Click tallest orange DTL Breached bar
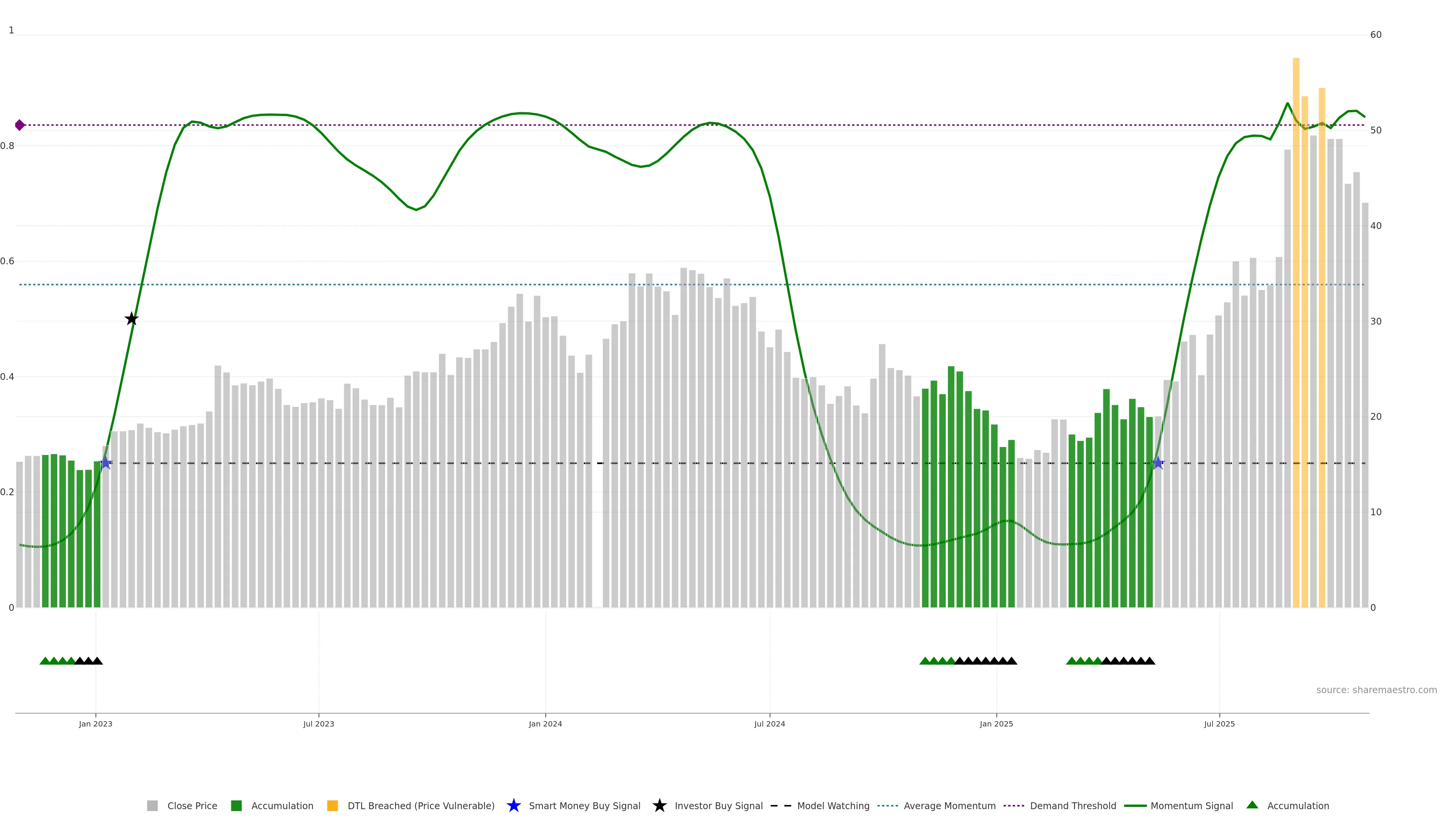 (x=1296, y=334)
